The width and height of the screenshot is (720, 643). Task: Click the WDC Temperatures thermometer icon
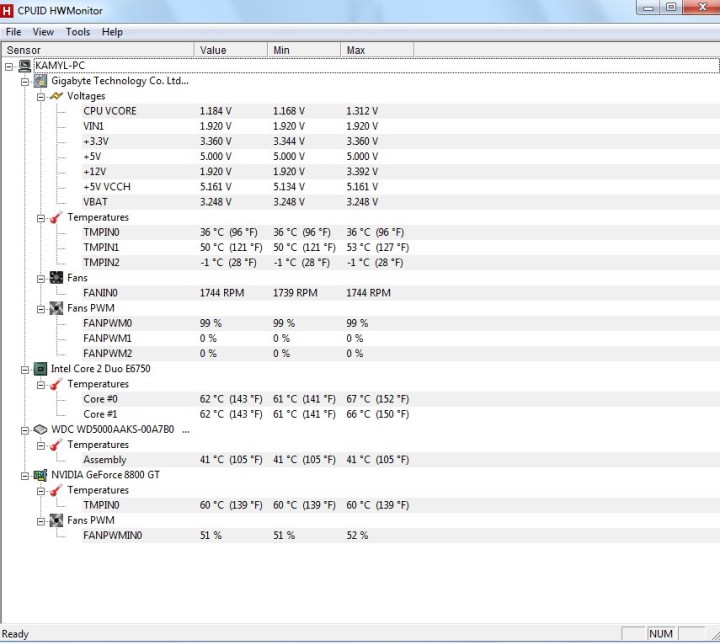(x=56, y=445)
